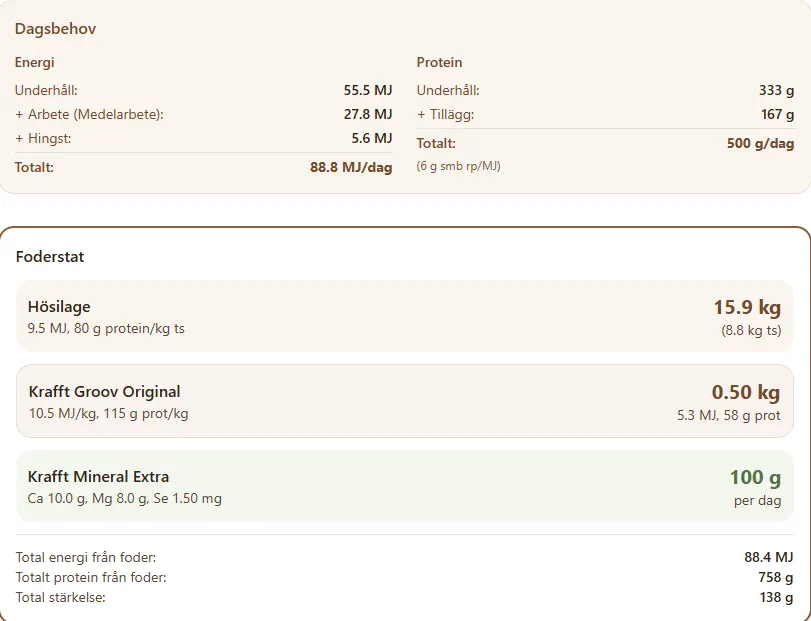Select the Krafft Groov Original card
811x621 pixels.
tap(300, 401)
